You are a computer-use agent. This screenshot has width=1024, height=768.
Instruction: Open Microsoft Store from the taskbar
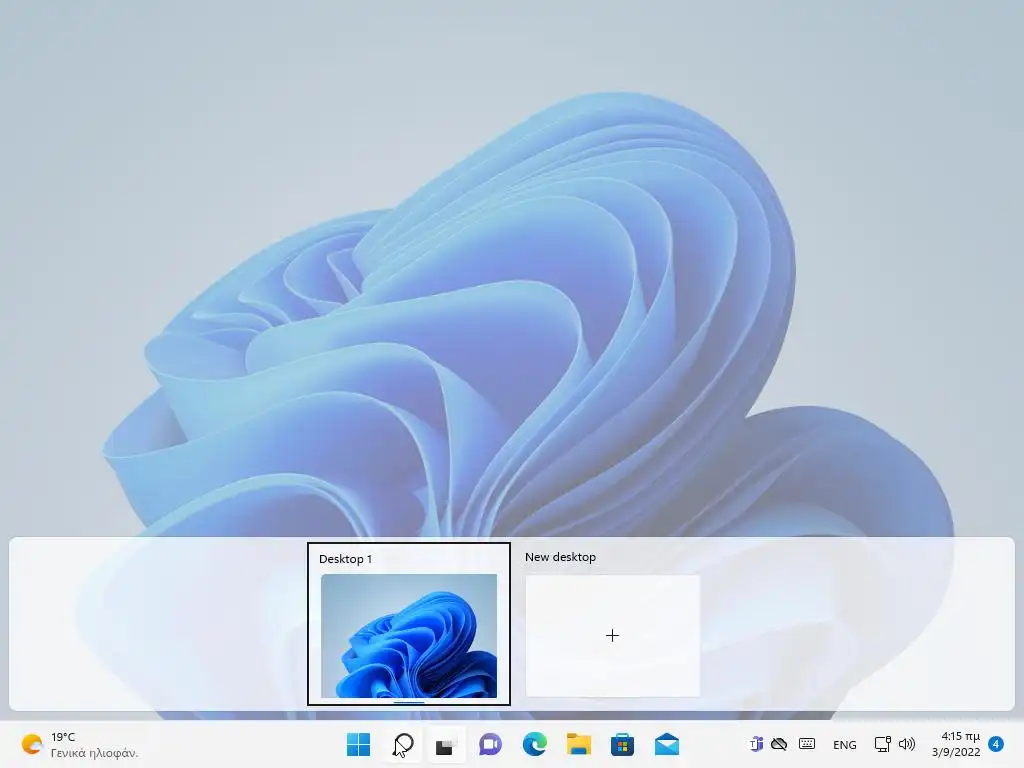point(622,744)
